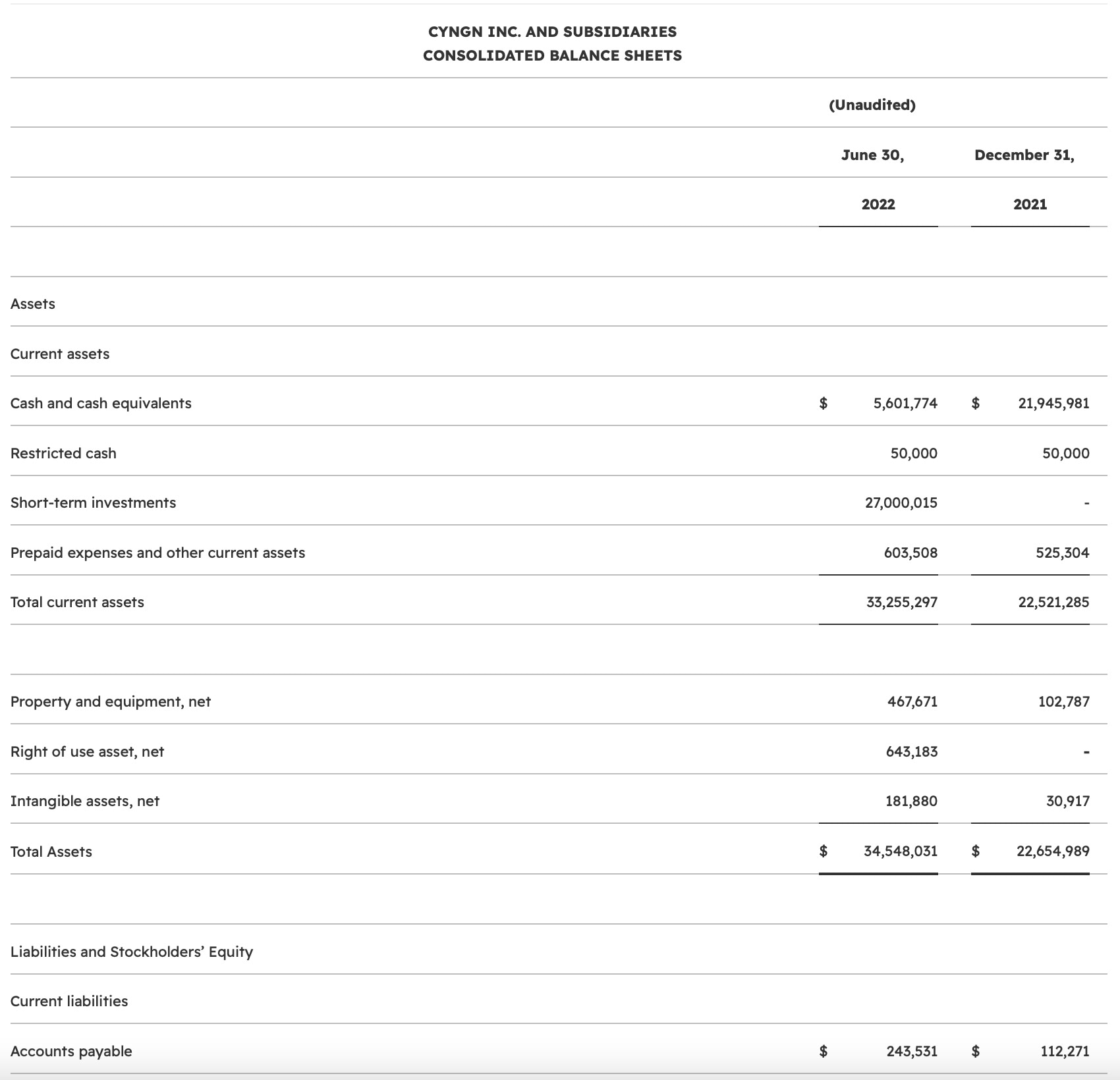1120x1080 pixels.
Task: Click the 'Accounts payable' row label
Action: (71, 1051)
